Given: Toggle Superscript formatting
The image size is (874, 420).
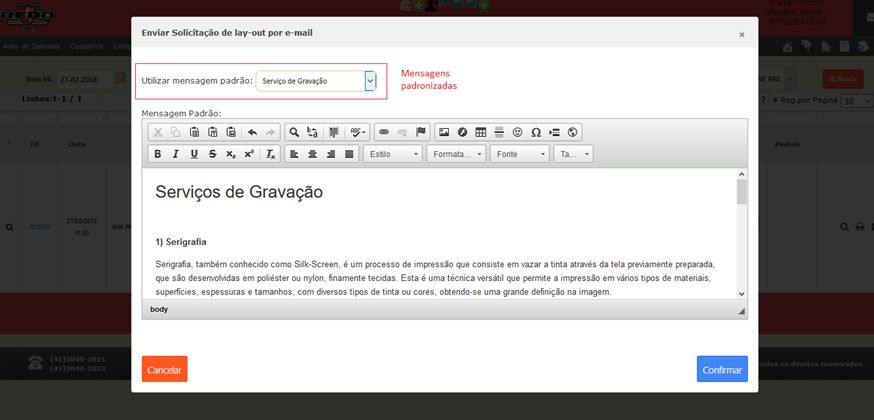Looking at the screenshot, I should pos(249,154).
